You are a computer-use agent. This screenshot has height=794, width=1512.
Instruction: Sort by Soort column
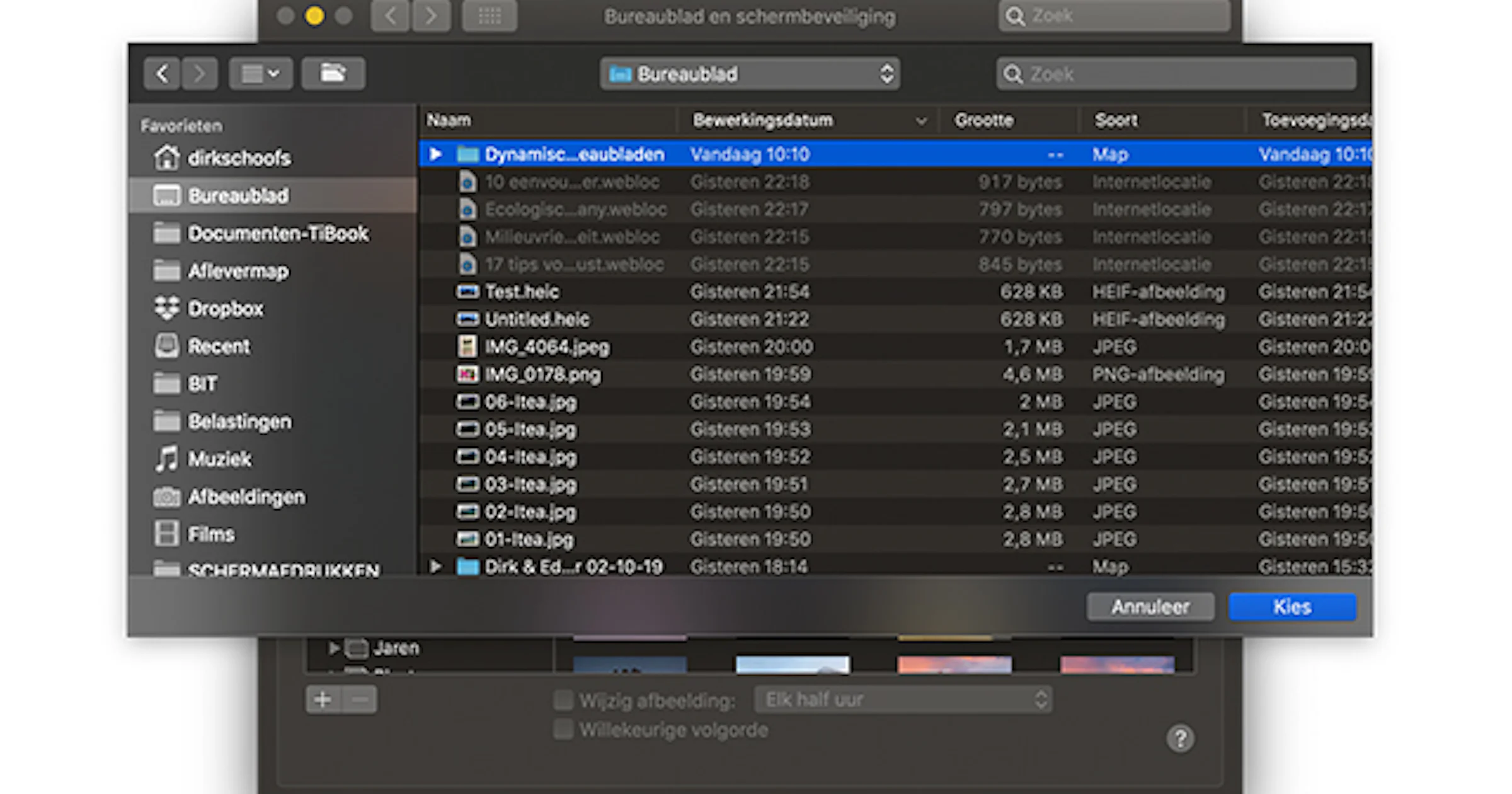[1162, 120]
